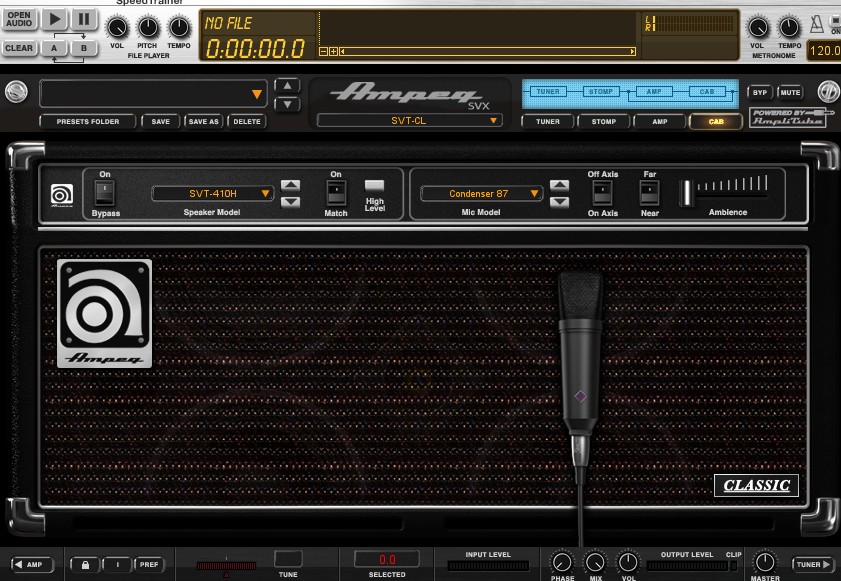The width and height of the screenshot is (841, 581).
Task: Click CAB block in signal chain display
Action: point(707,92)
